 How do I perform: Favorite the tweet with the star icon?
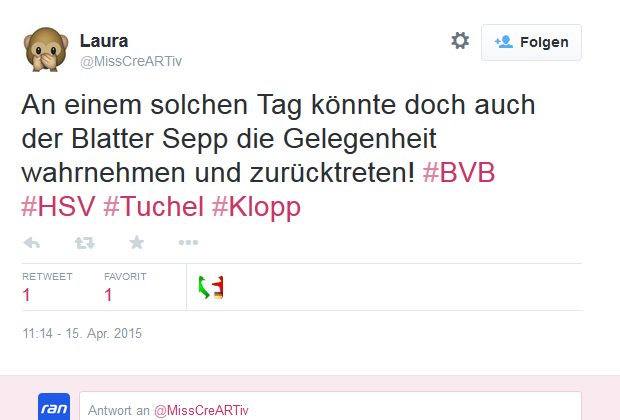136,242
